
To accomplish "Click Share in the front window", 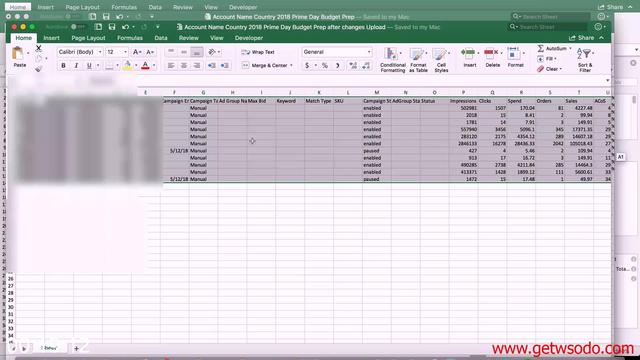I will click(x=582, y=38).
